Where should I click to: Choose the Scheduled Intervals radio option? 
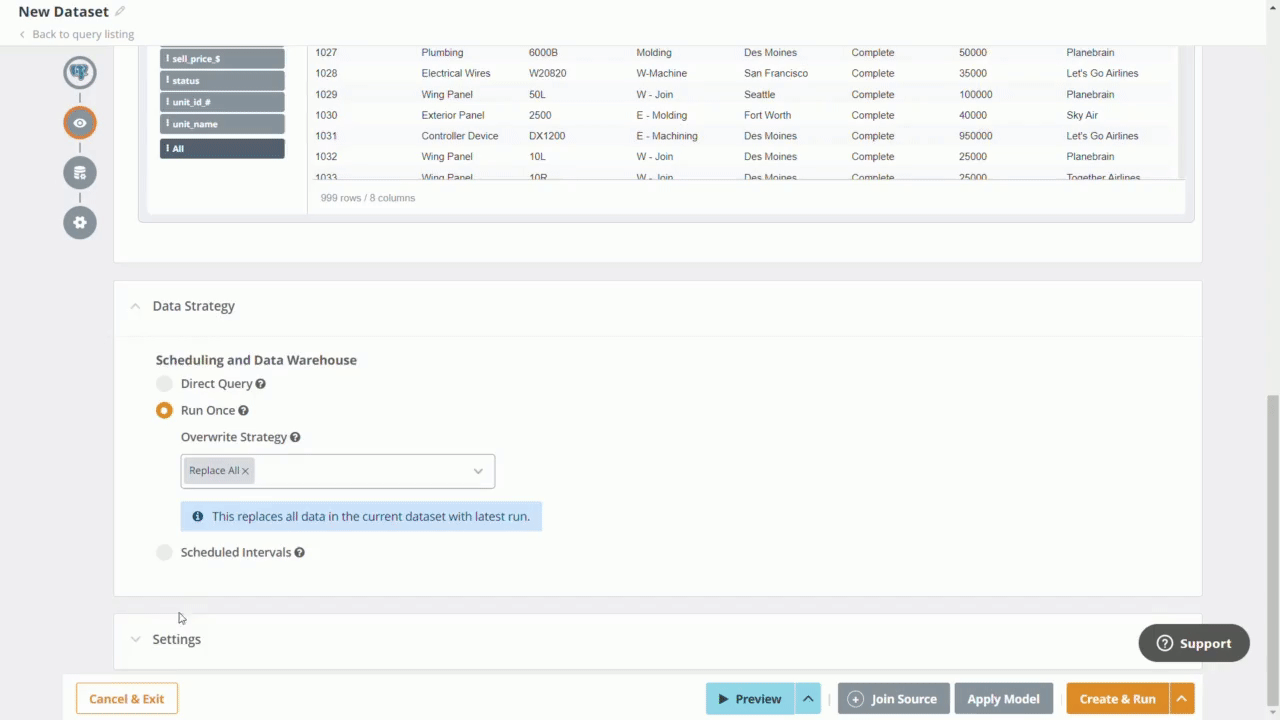pyautogui.click(x=164, y=553)
